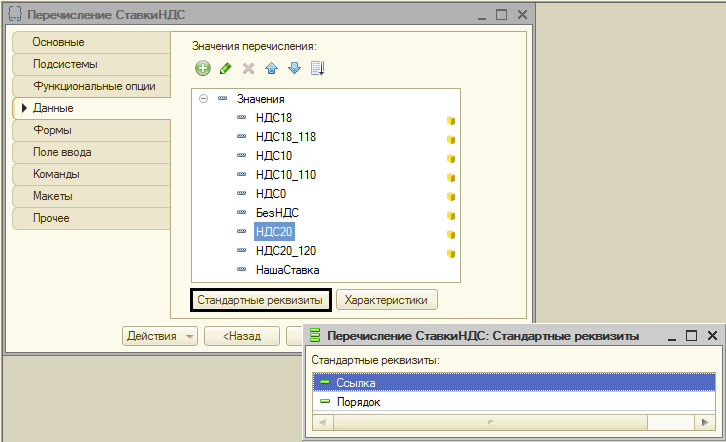Collapse the Значения tree node

coord(204,99)
